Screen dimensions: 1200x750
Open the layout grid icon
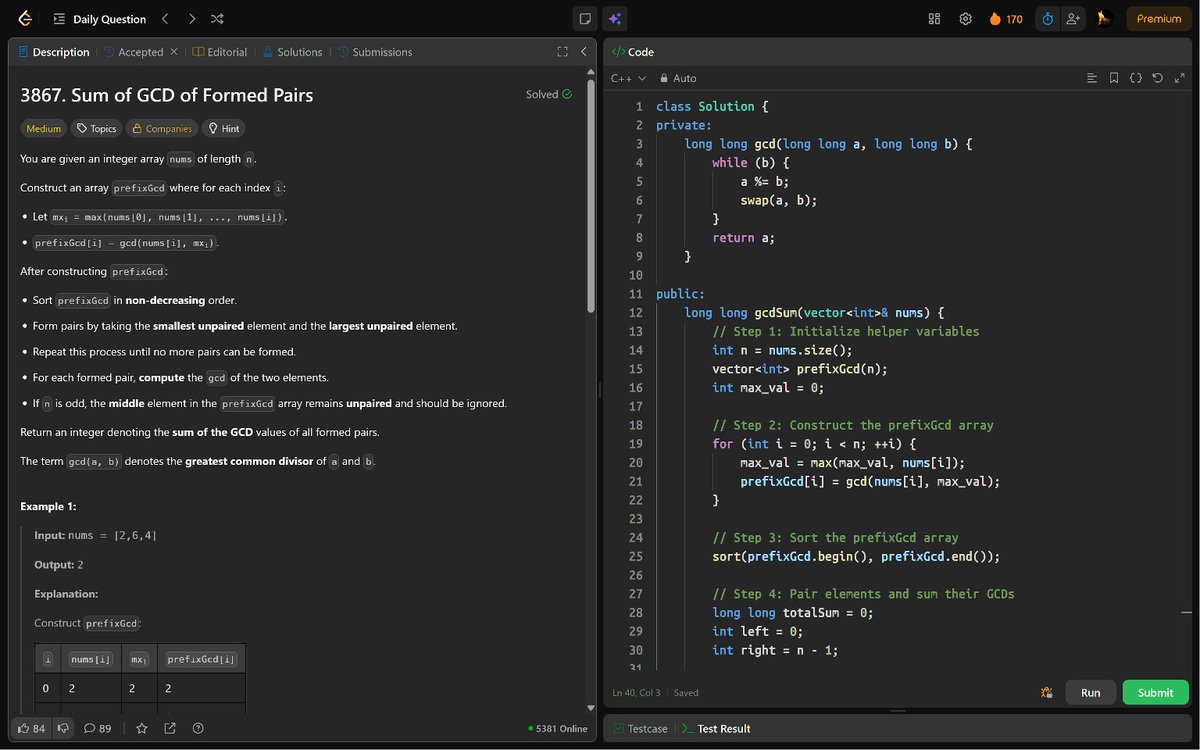[x=934, y=19]
